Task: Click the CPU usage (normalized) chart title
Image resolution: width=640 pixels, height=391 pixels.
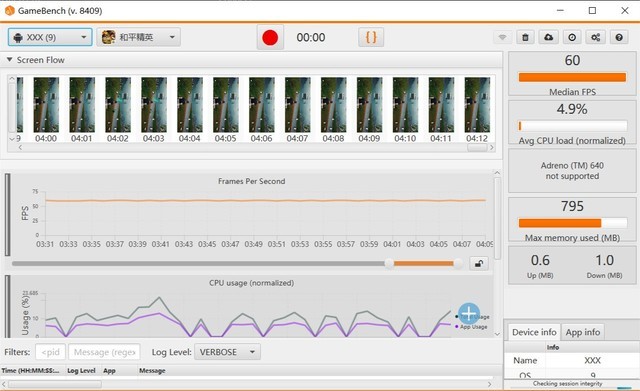Action: (251, 283)
